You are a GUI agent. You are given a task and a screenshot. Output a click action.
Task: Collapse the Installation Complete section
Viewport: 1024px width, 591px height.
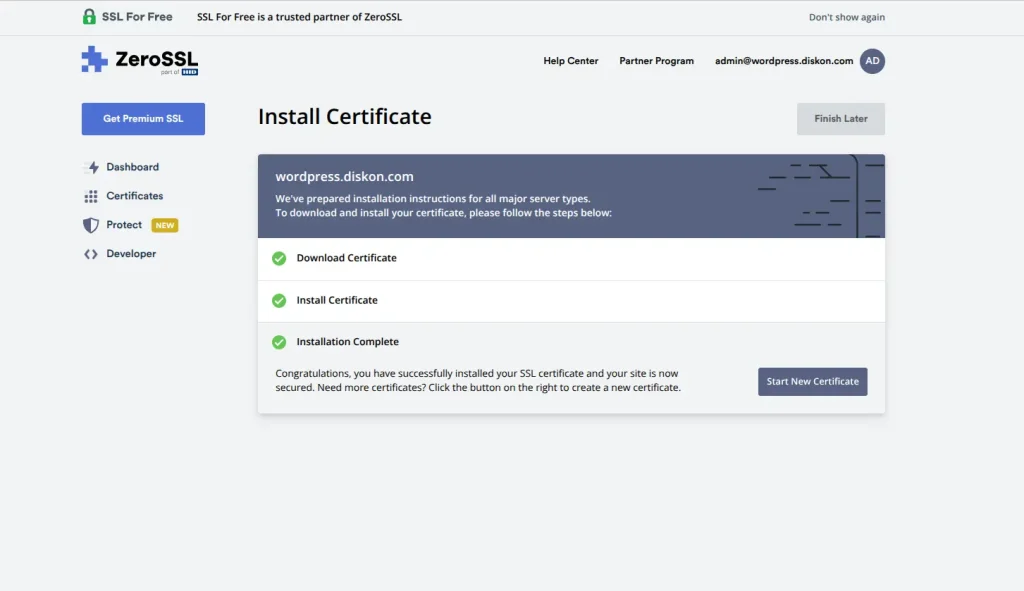point(347,342)
